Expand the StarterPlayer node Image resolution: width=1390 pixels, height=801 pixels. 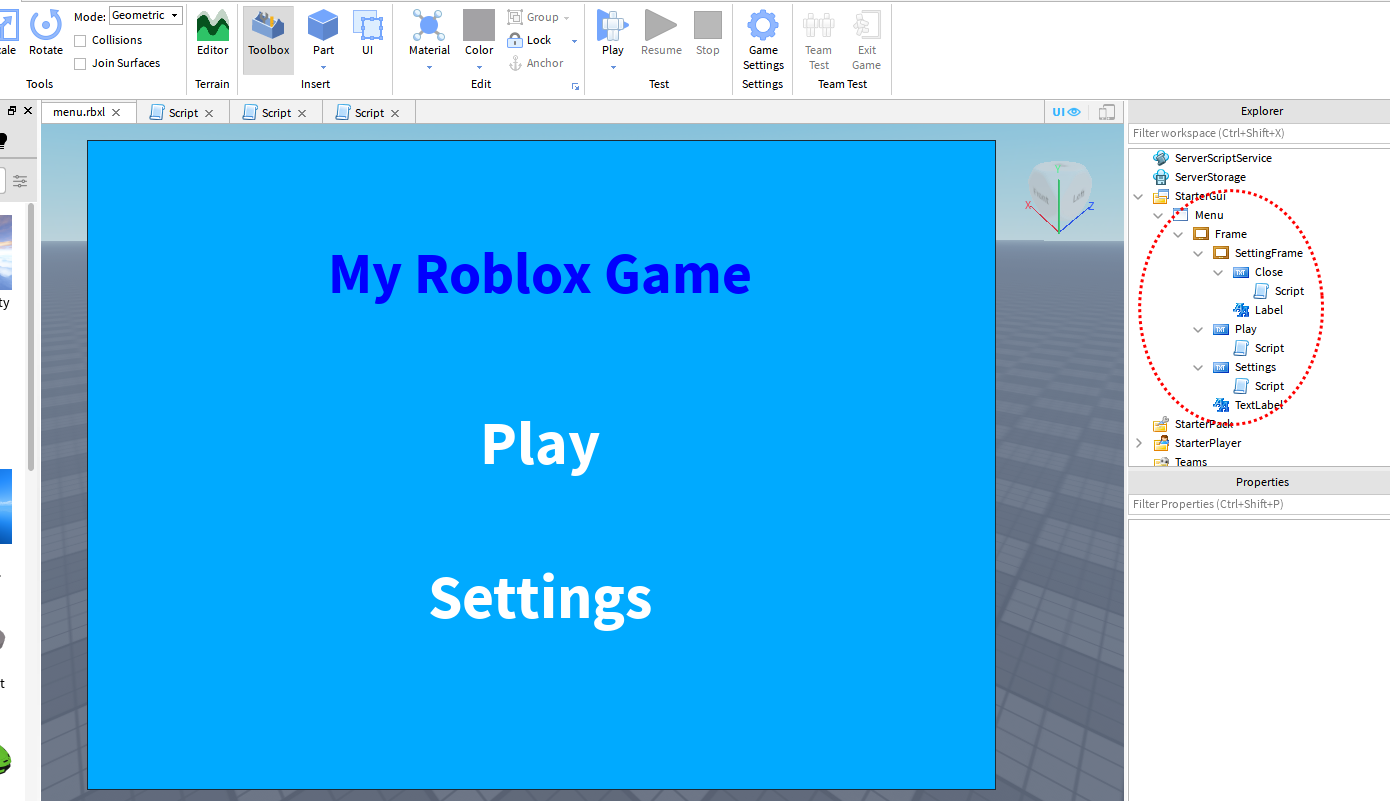tap(1138, 443)
